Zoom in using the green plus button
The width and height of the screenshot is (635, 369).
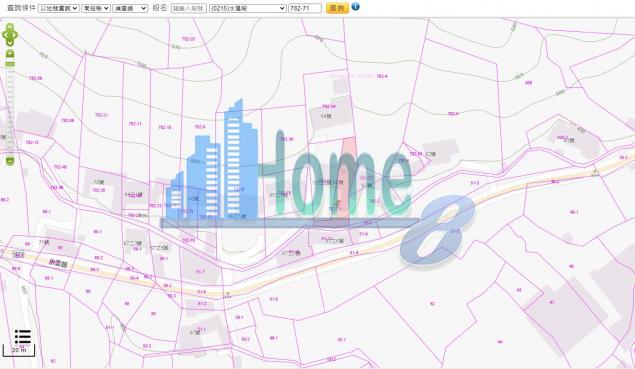pyautogui.click(x=10, y=54)
